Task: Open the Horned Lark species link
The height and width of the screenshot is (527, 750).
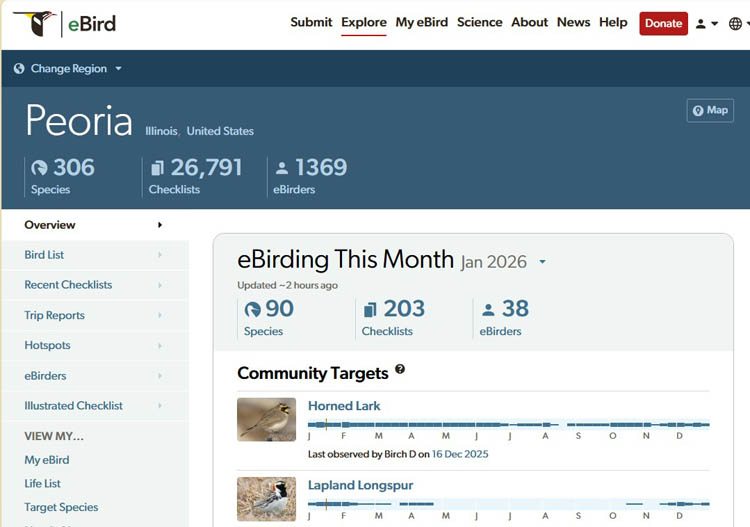Action: point(344,406)
